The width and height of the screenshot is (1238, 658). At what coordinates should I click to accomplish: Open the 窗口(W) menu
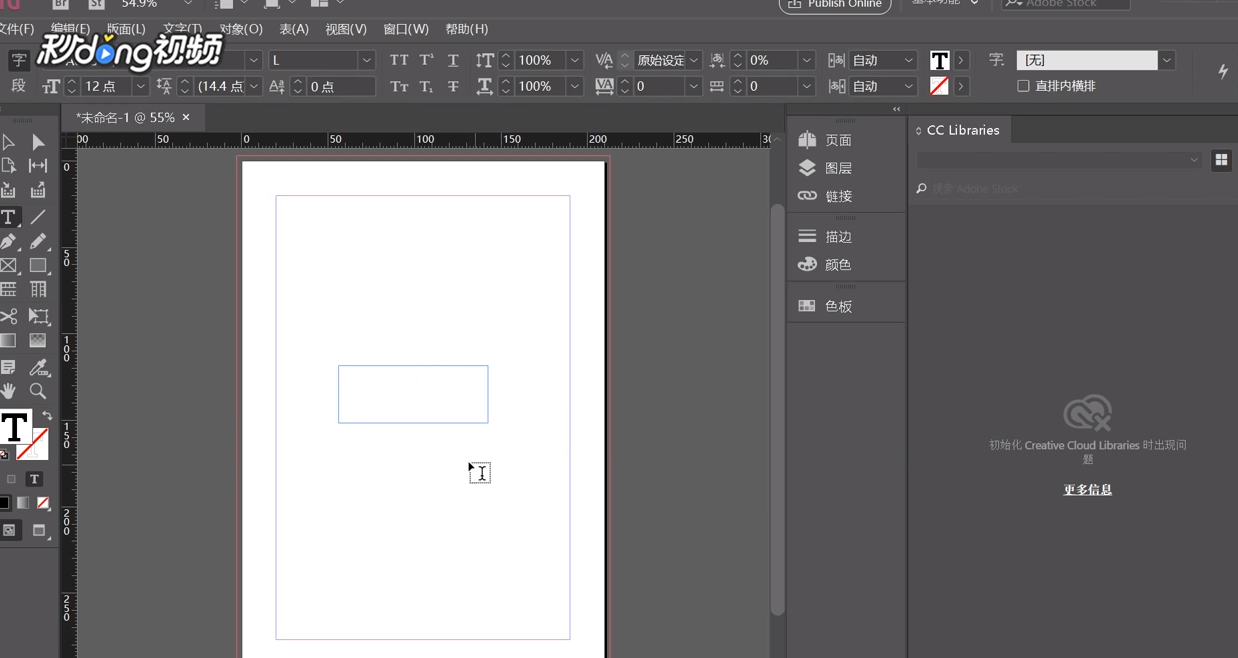[406, 30]
